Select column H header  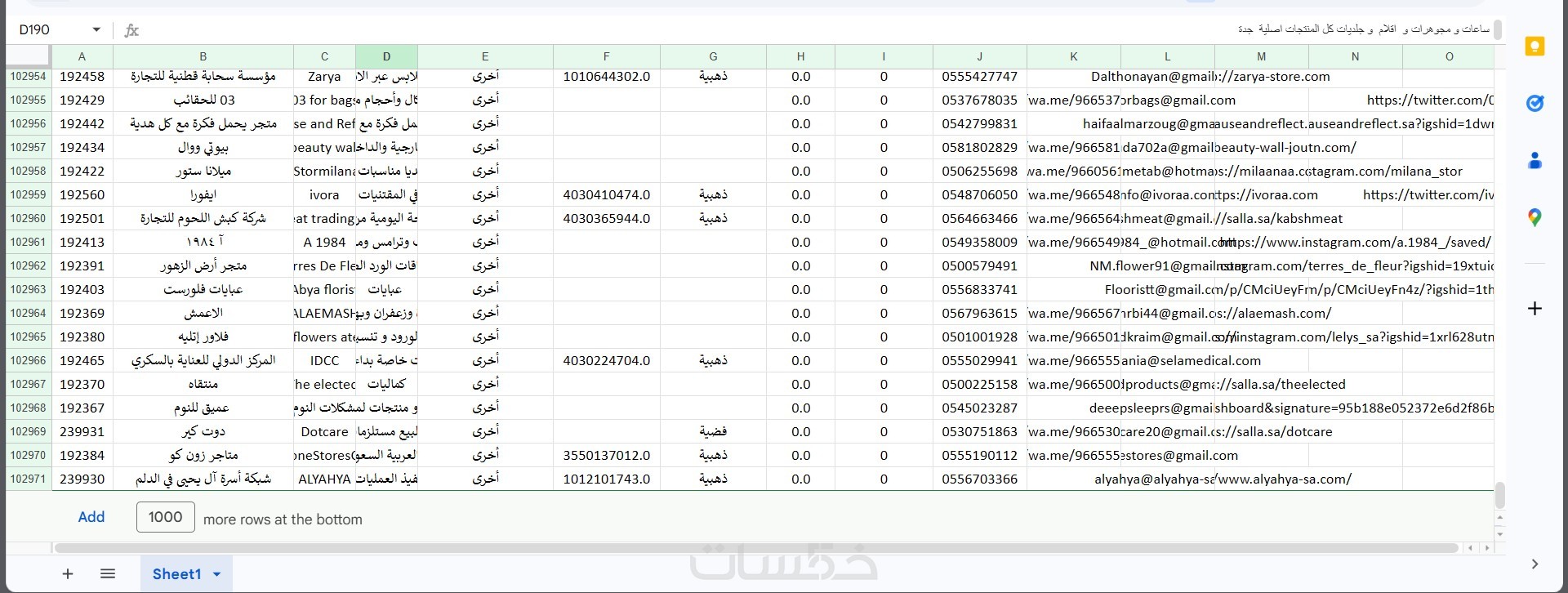pos(801,56)
